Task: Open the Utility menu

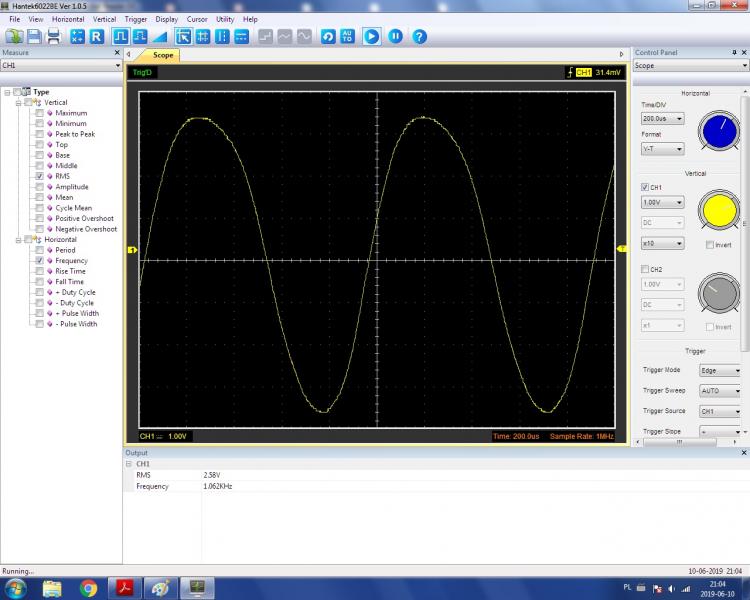Action: pyautogui.click(x=225, y=19)
